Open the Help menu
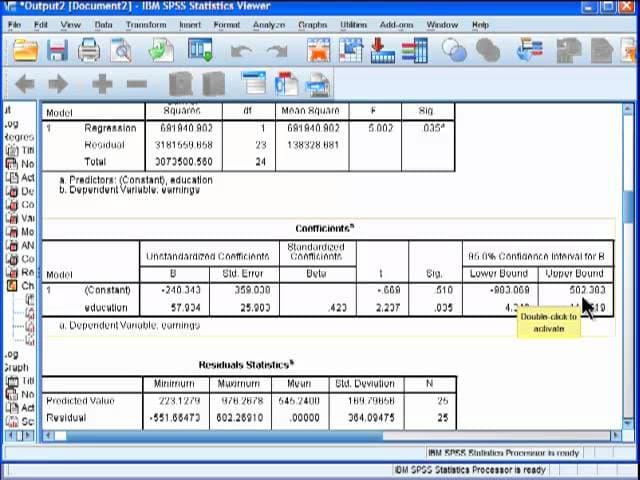 click(480, 25)
